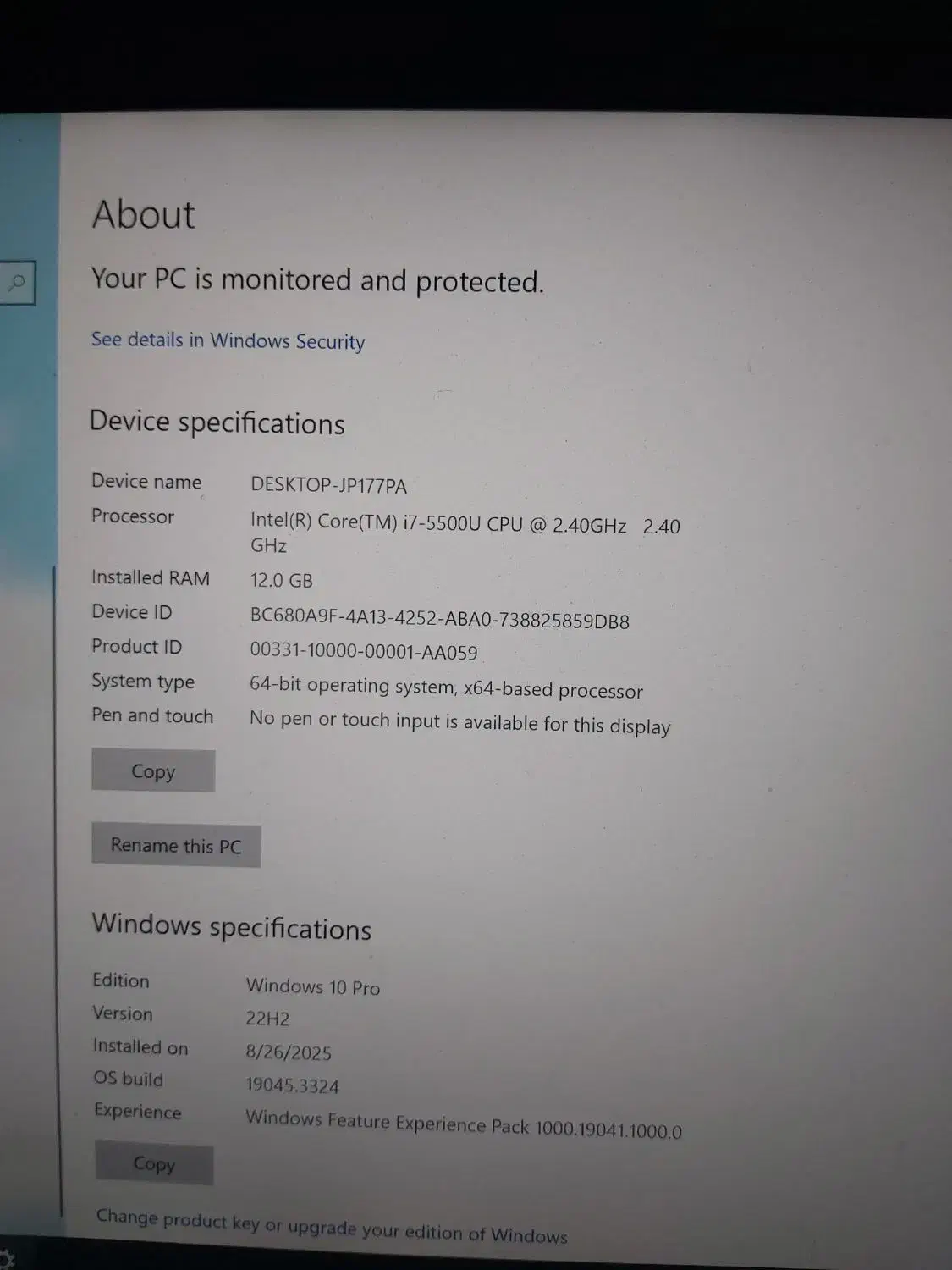This screenshot has width=952, height=1270.
Task: Copy the Windows specifications
Action: (154, 1164)
